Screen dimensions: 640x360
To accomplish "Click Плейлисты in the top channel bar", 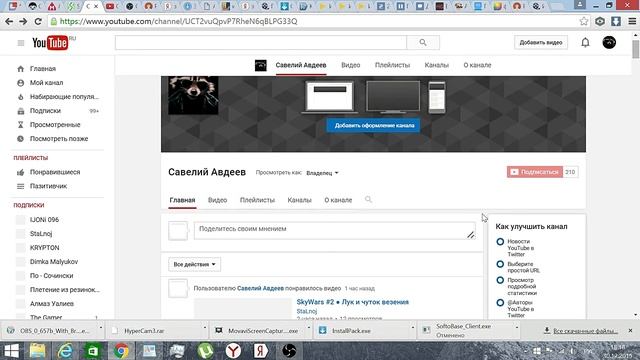I will tap(392, 65).
